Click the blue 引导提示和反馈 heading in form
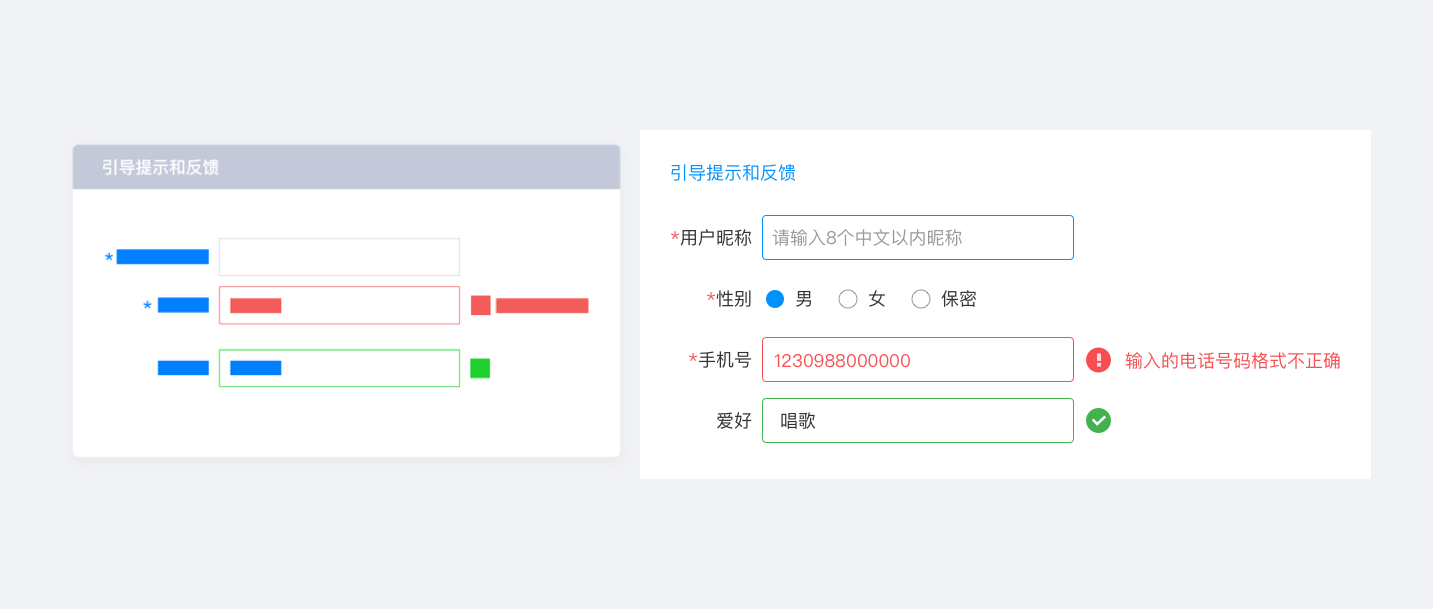Screen dimensions: 1433x609 point(733,173)
